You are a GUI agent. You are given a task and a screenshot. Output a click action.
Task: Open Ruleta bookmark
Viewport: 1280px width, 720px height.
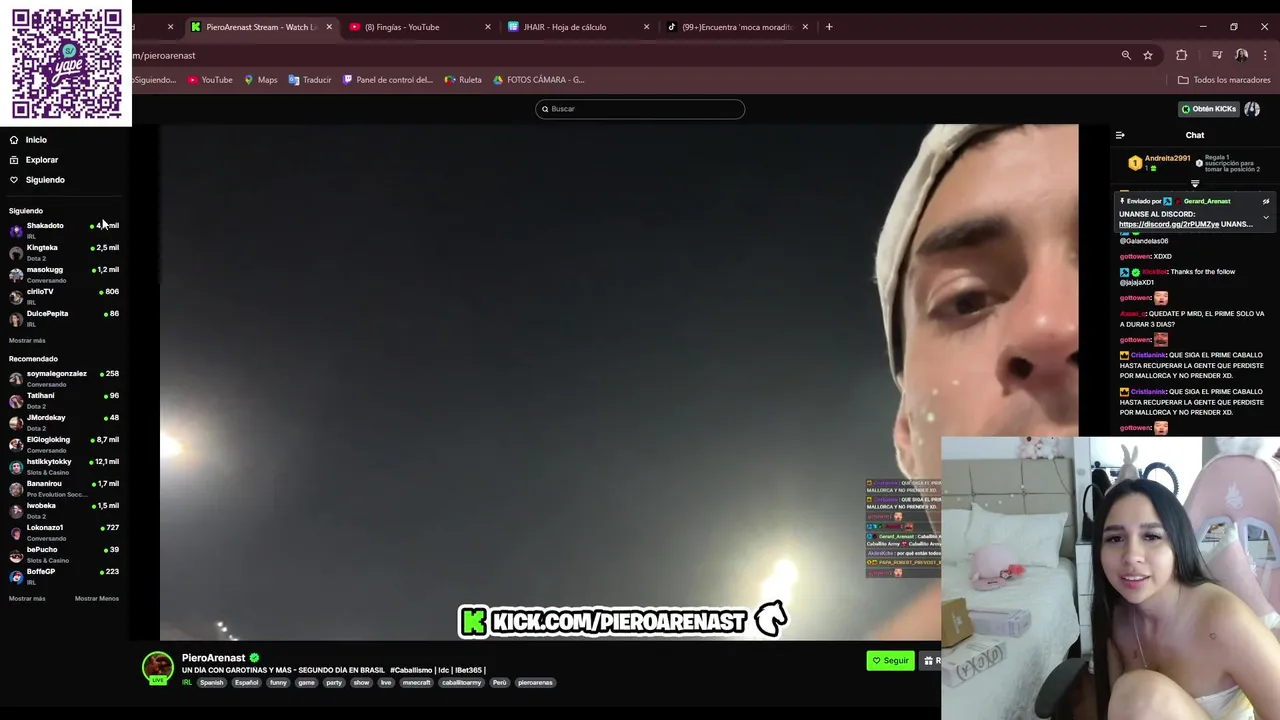tap(463, 80)
